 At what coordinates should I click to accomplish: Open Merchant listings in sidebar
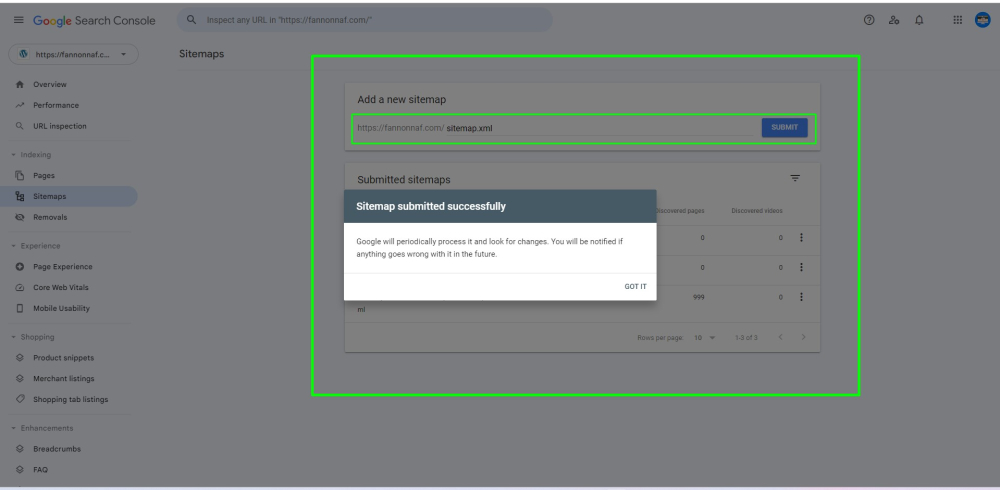point(63,378)
